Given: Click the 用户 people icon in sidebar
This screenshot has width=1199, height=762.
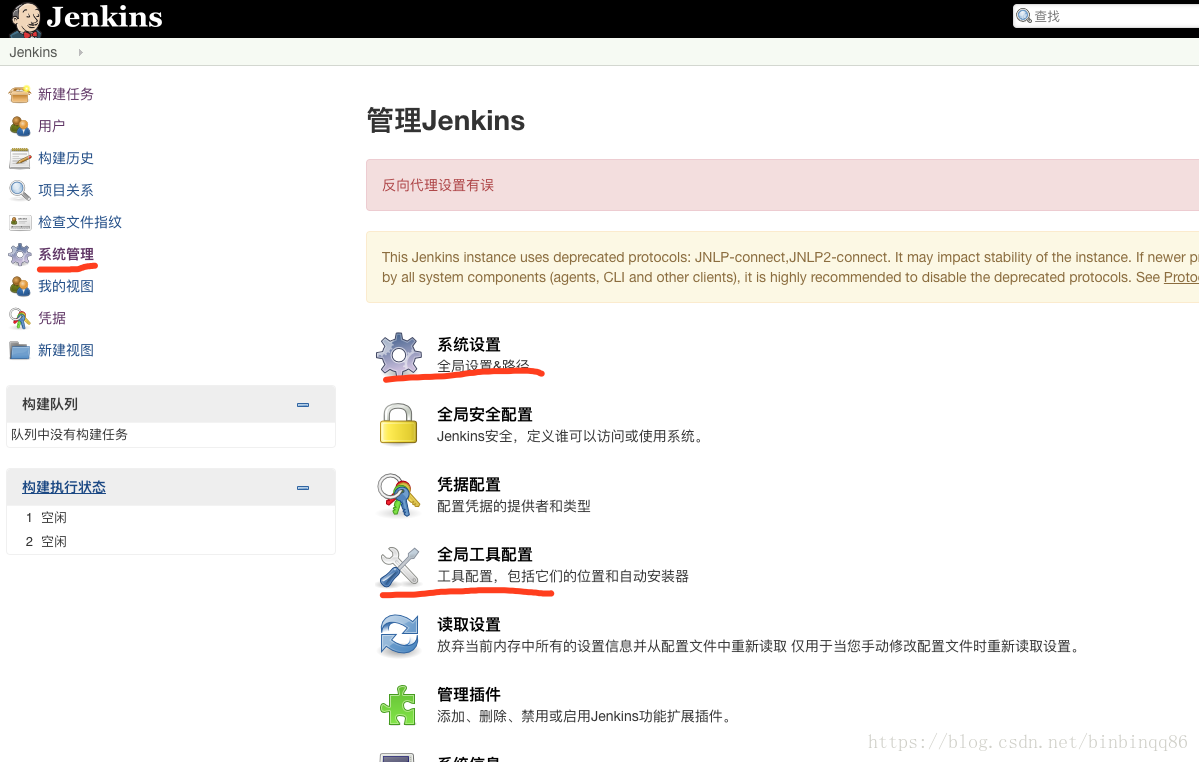Looking at the screenshot, I should [x=22, y=126].
